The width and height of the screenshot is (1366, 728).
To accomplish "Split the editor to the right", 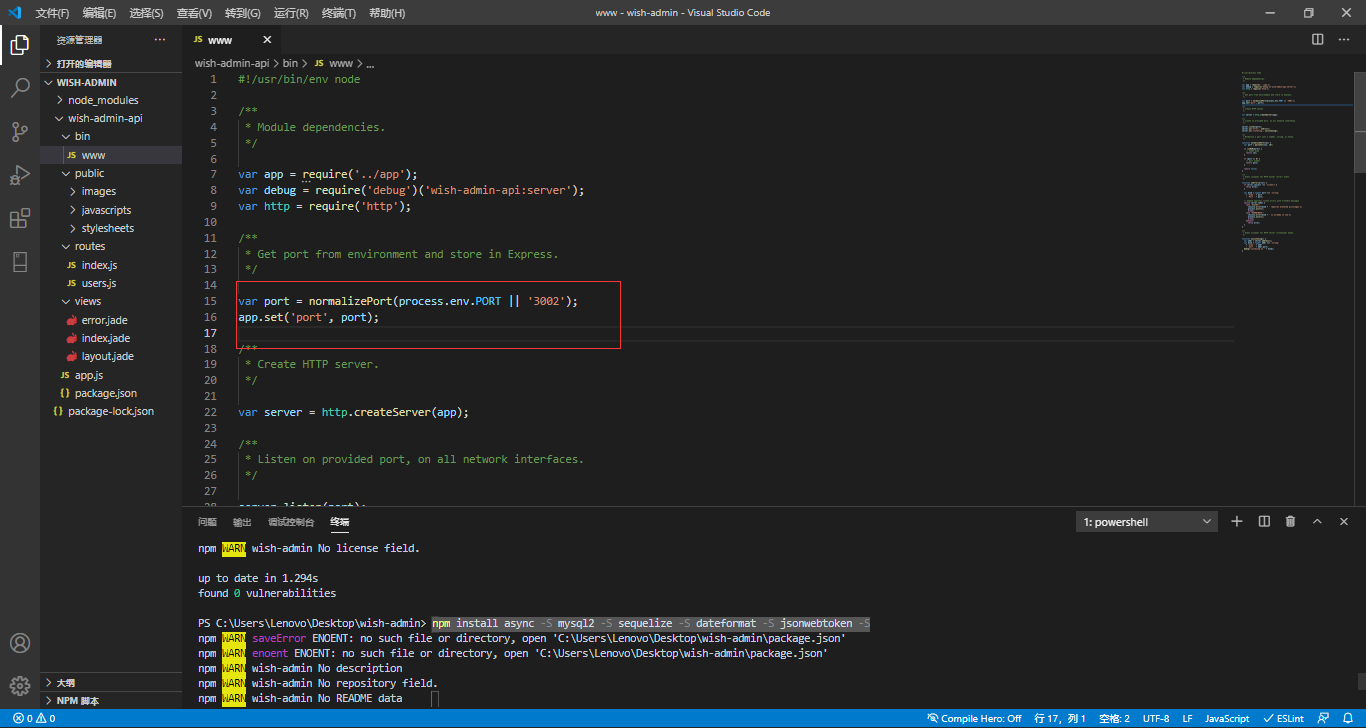I will [1318, 39].
